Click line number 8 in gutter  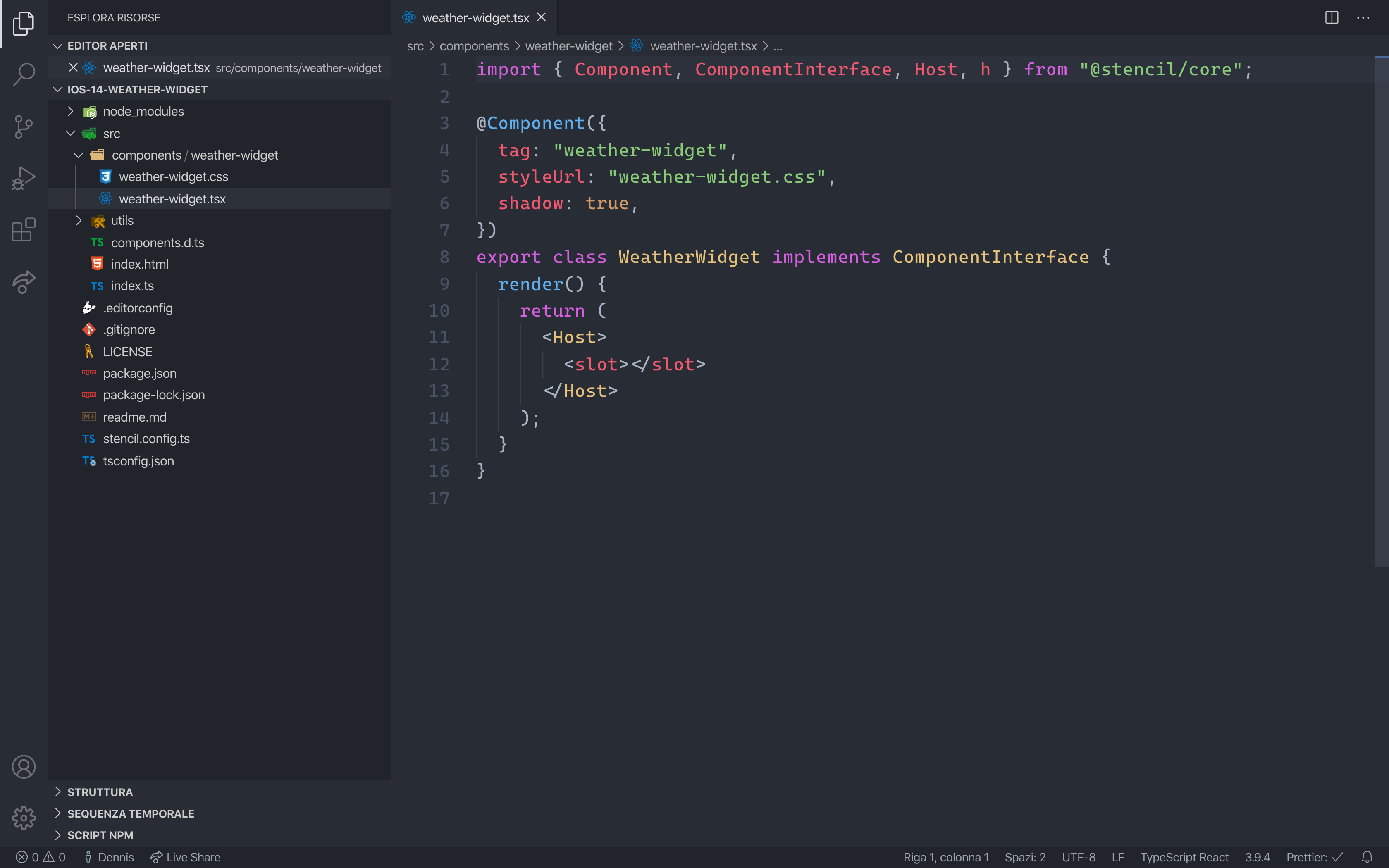(444, 257)
